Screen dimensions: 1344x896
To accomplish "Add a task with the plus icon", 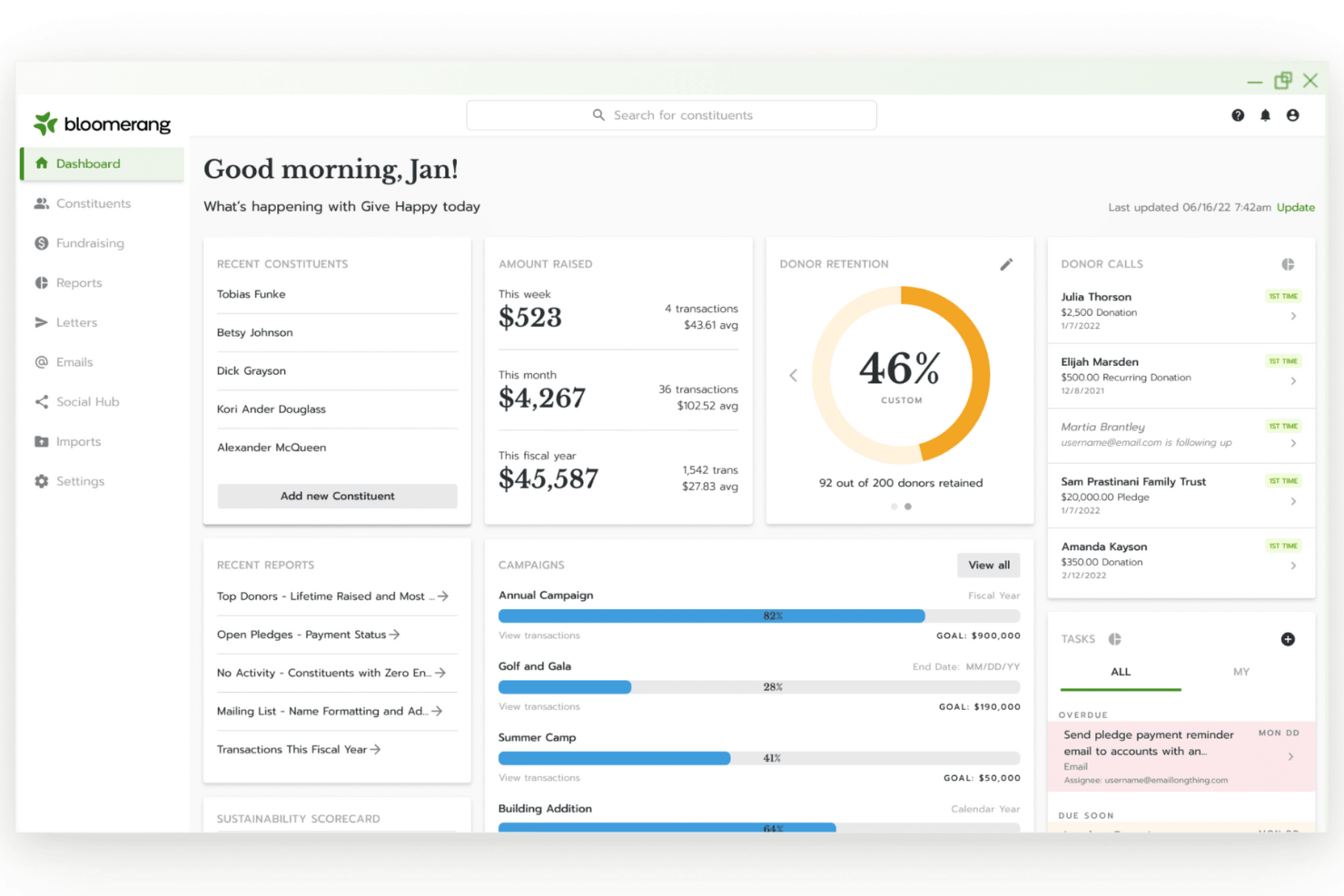I will pyautogui.click(x=1288, y=639).
